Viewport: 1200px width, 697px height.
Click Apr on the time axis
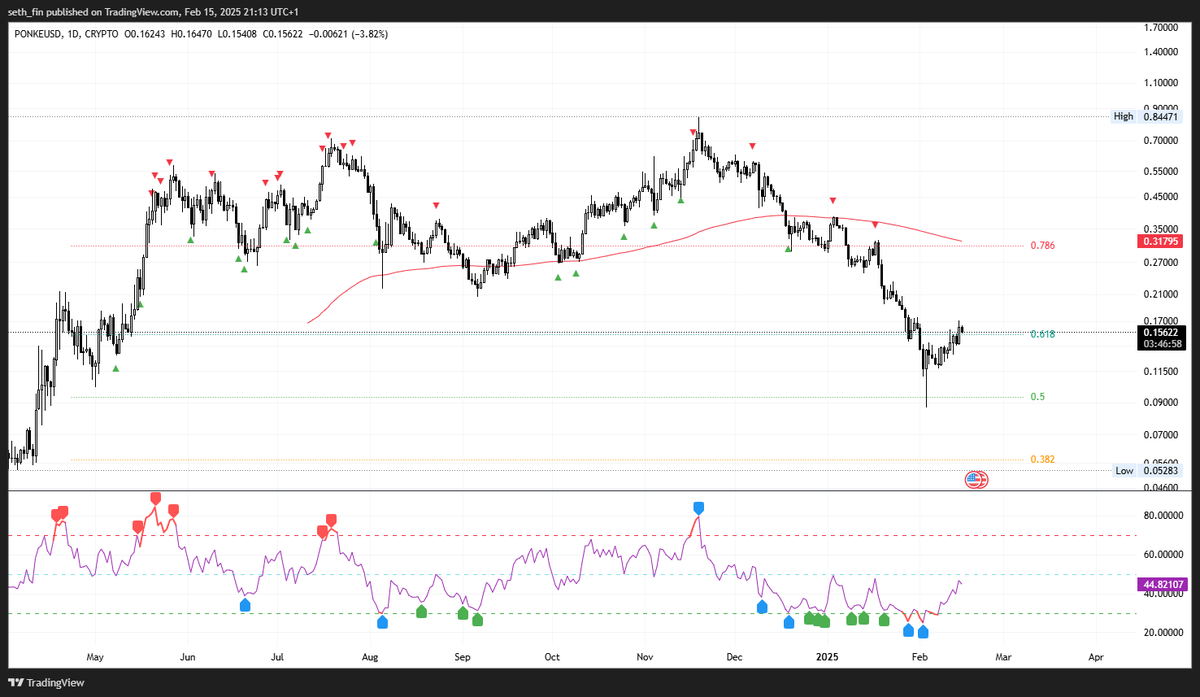1096,658
